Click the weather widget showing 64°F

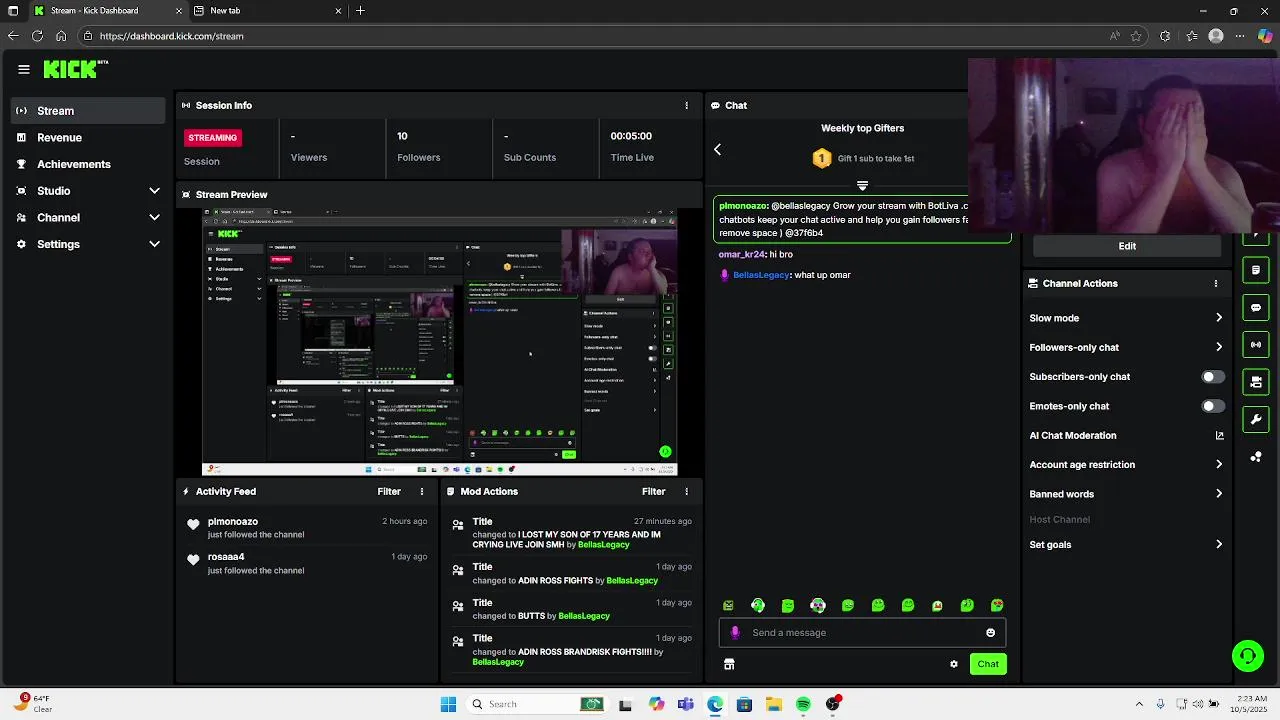pyautogui.click(x=33, y=704)
